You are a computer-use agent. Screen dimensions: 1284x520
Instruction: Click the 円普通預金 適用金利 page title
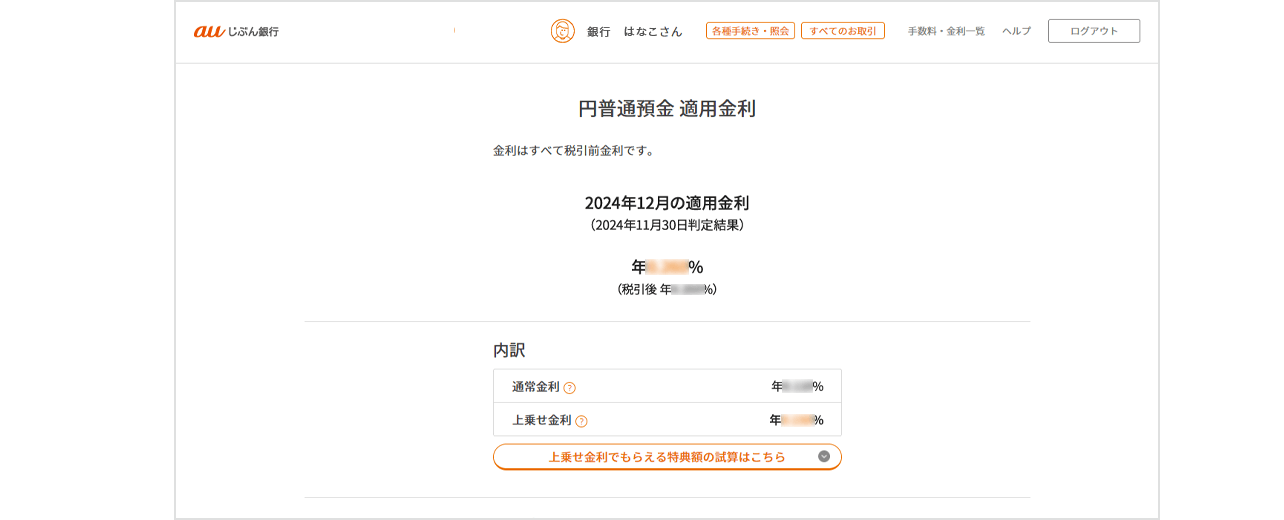tap(667, 109)
